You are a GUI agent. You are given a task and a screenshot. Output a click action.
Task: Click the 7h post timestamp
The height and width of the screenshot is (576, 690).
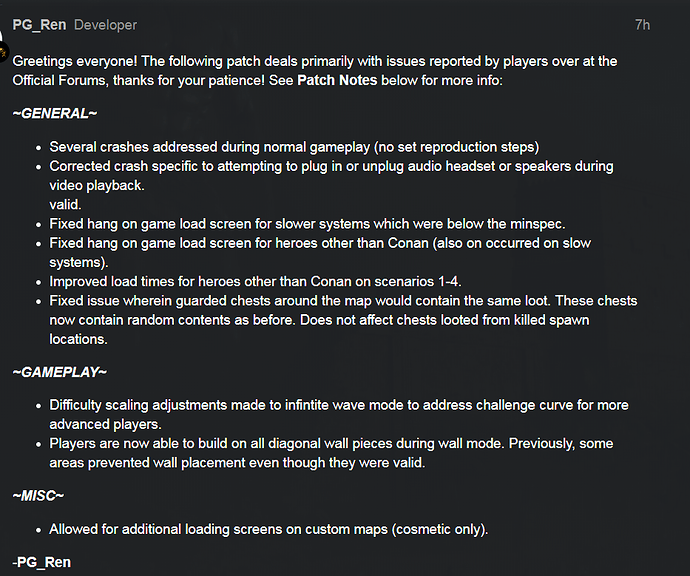pos(642,25)
